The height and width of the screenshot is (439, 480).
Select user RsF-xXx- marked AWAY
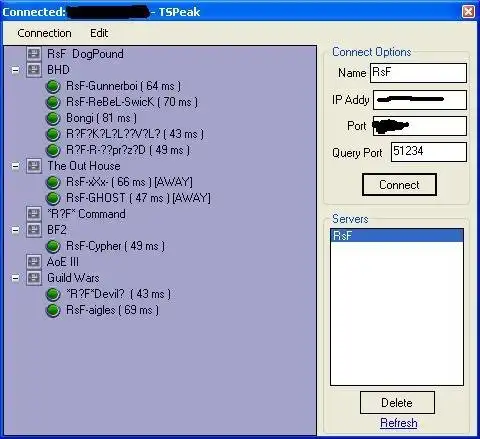point(129,182)
